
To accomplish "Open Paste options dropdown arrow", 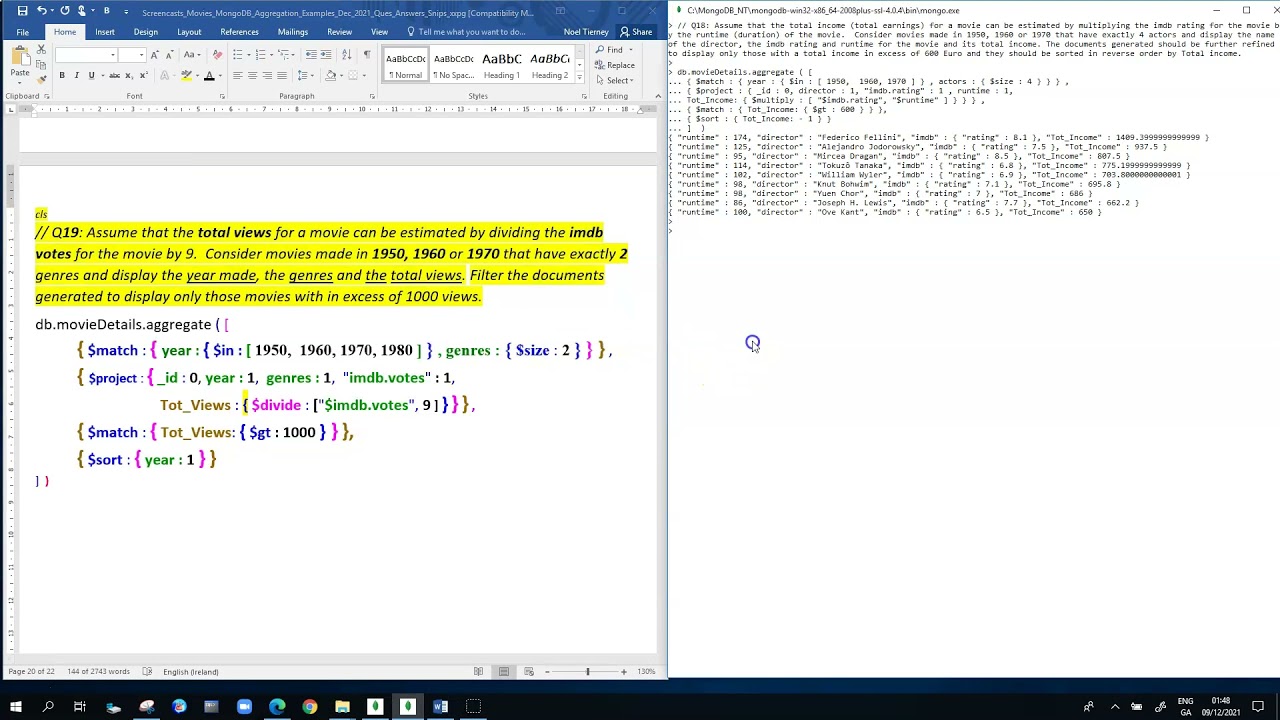I will click(19, 83).
